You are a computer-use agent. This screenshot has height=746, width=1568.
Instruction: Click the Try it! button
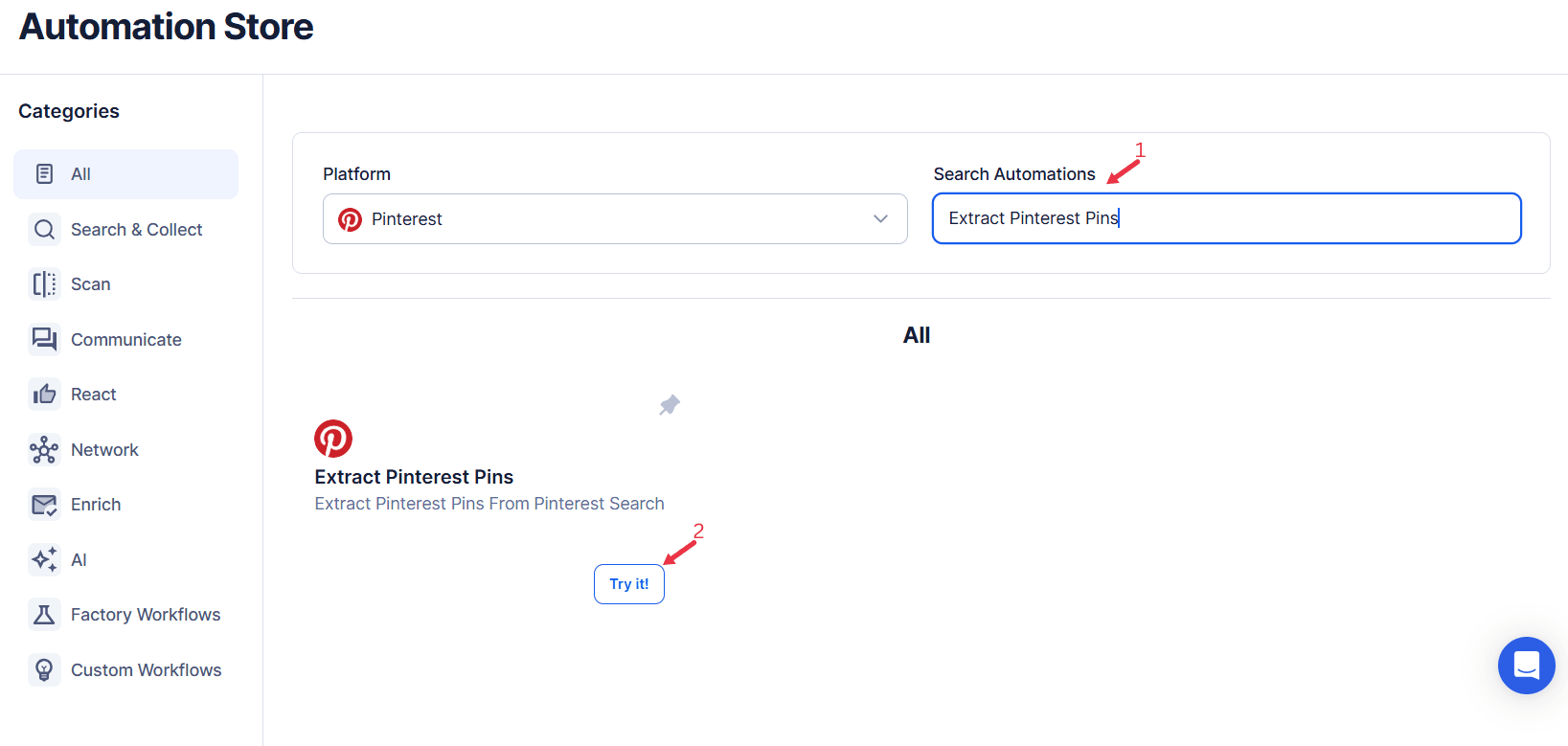click(x=628, y=583)
